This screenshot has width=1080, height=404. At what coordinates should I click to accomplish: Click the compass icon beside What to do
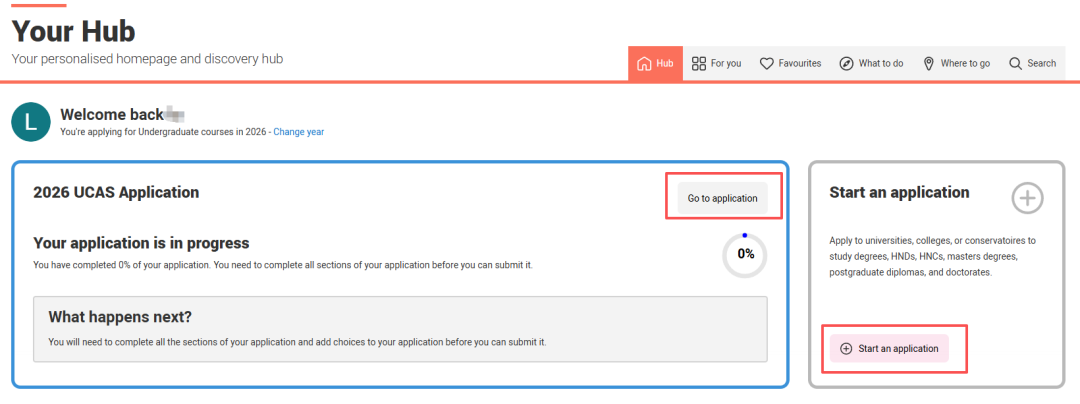click(847, 63)
